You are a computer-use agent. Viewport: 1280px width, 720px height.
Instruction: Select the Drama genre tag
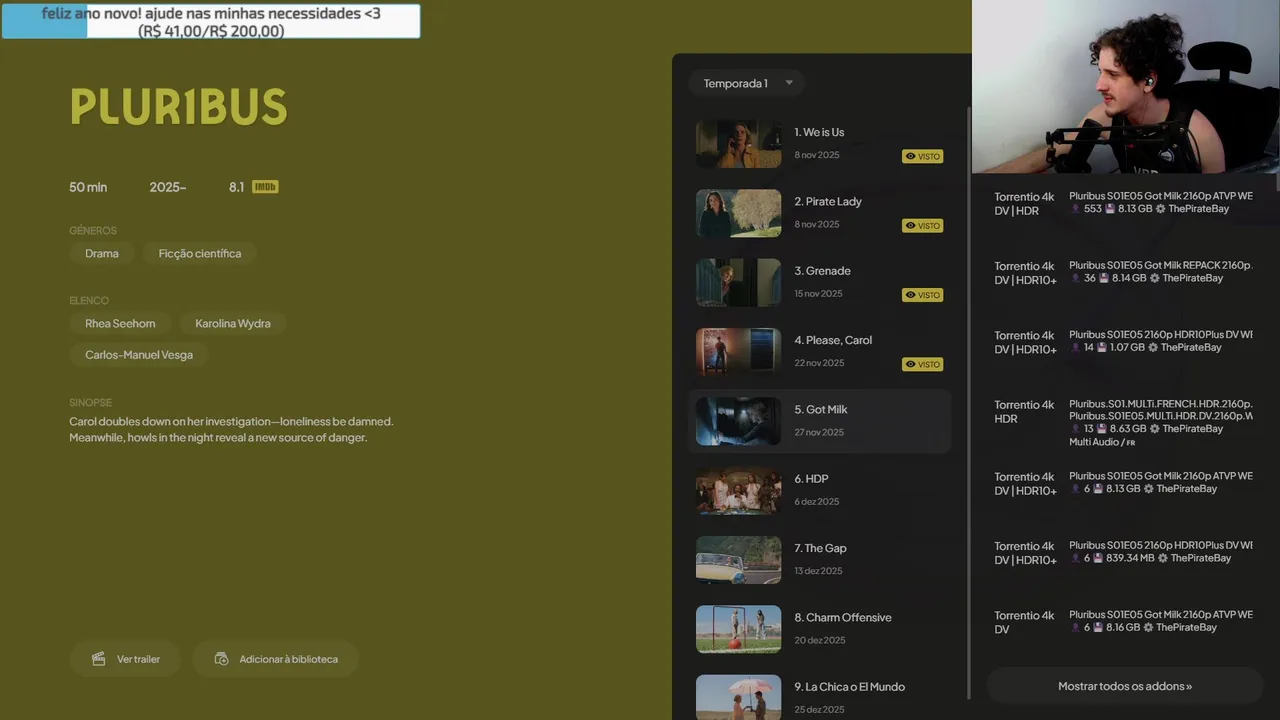pyautogui.click(x=102, y=254)
